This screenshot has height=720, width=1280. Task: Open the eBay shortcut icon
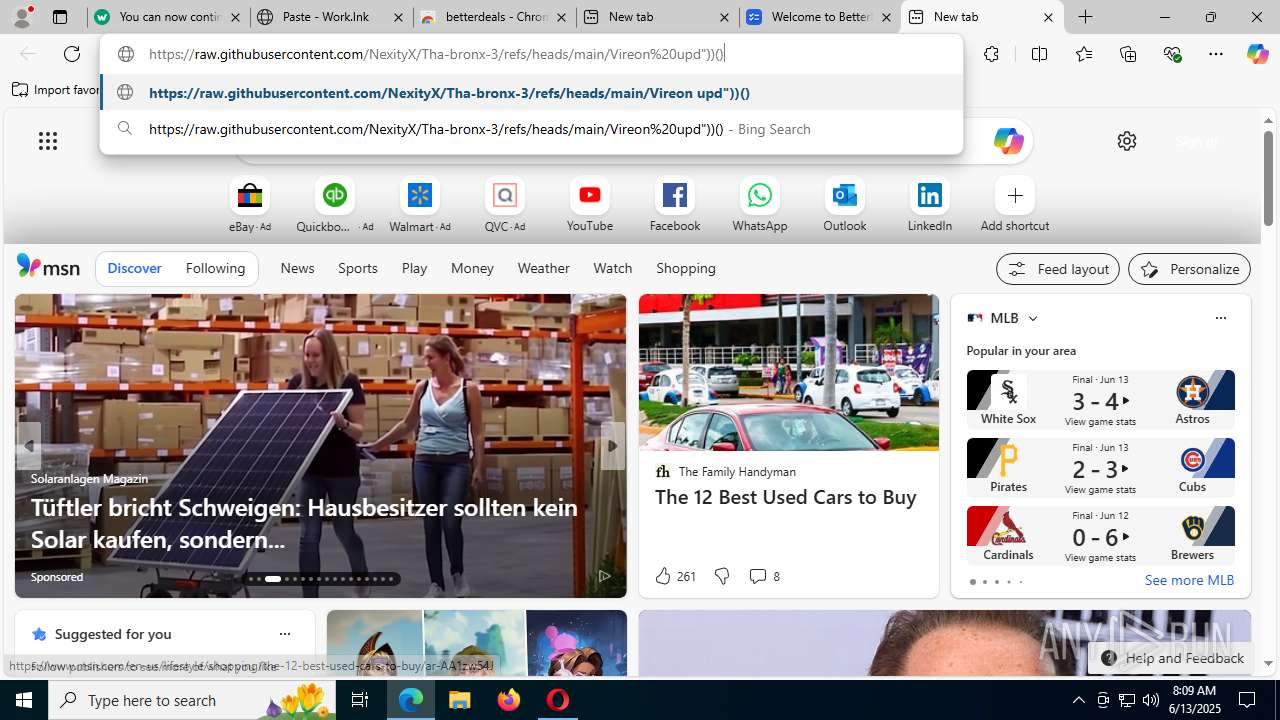tap(249, 195)
